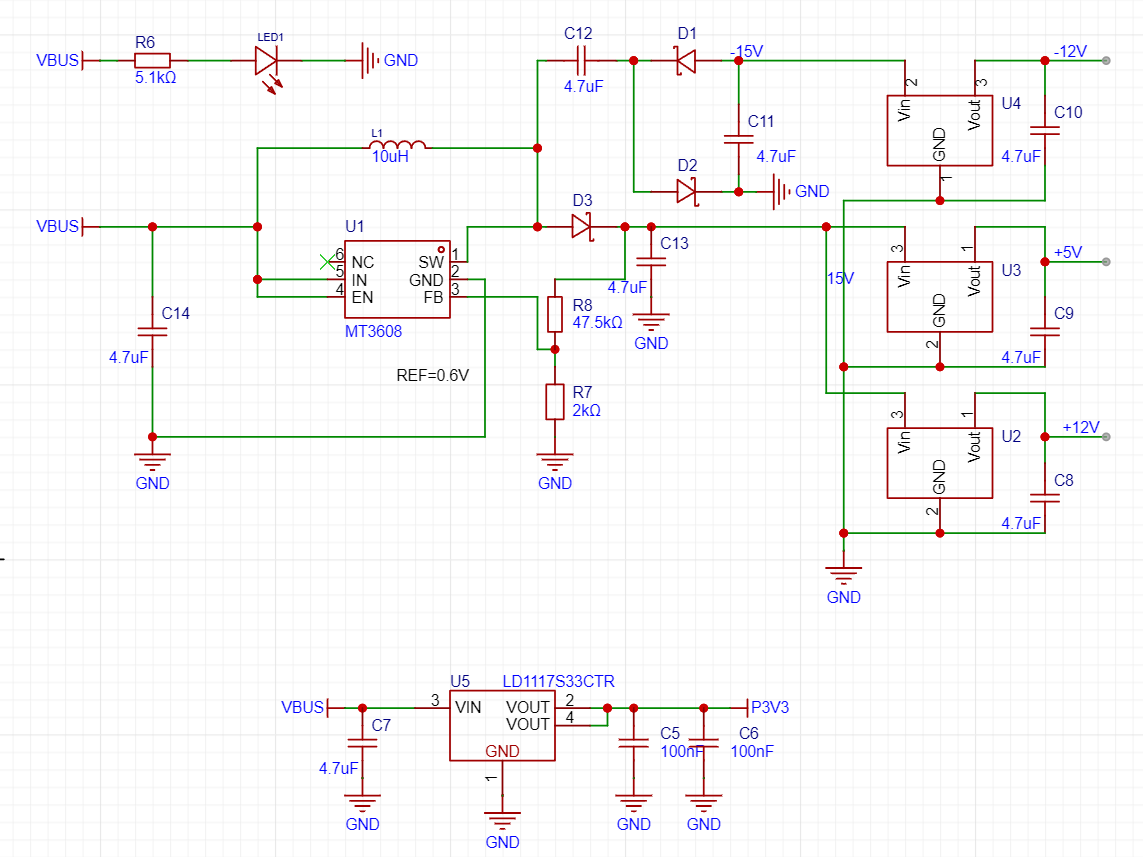This screenshot has width=1143, height=857.
Task: Click the C6 capacitor symbol
Action: click(x=703, y=743)
